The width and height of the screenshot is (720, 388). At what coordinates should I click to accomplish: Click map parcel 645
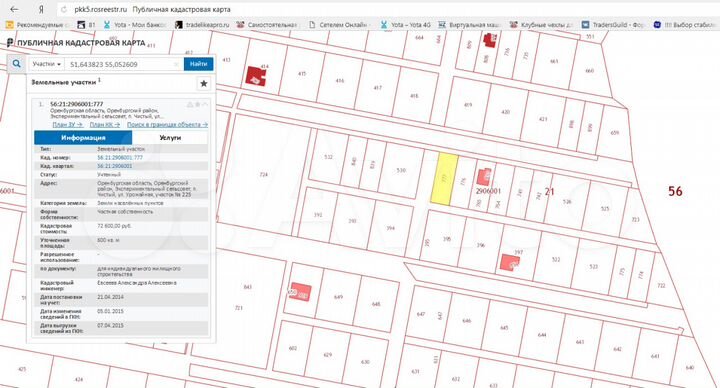coord(504,328)
